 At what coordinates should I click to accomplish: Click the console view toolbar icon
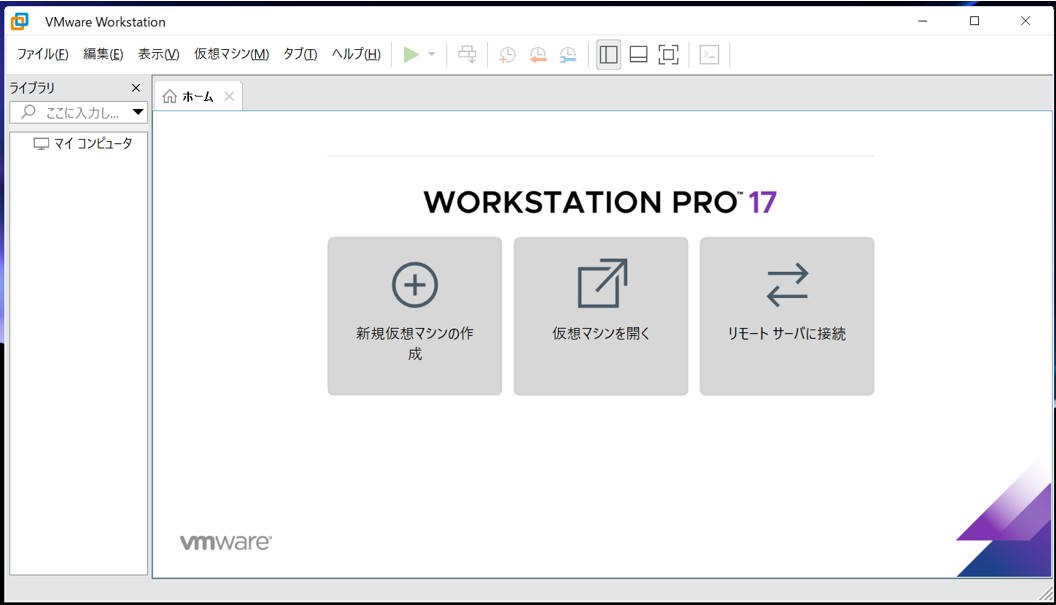709,55
